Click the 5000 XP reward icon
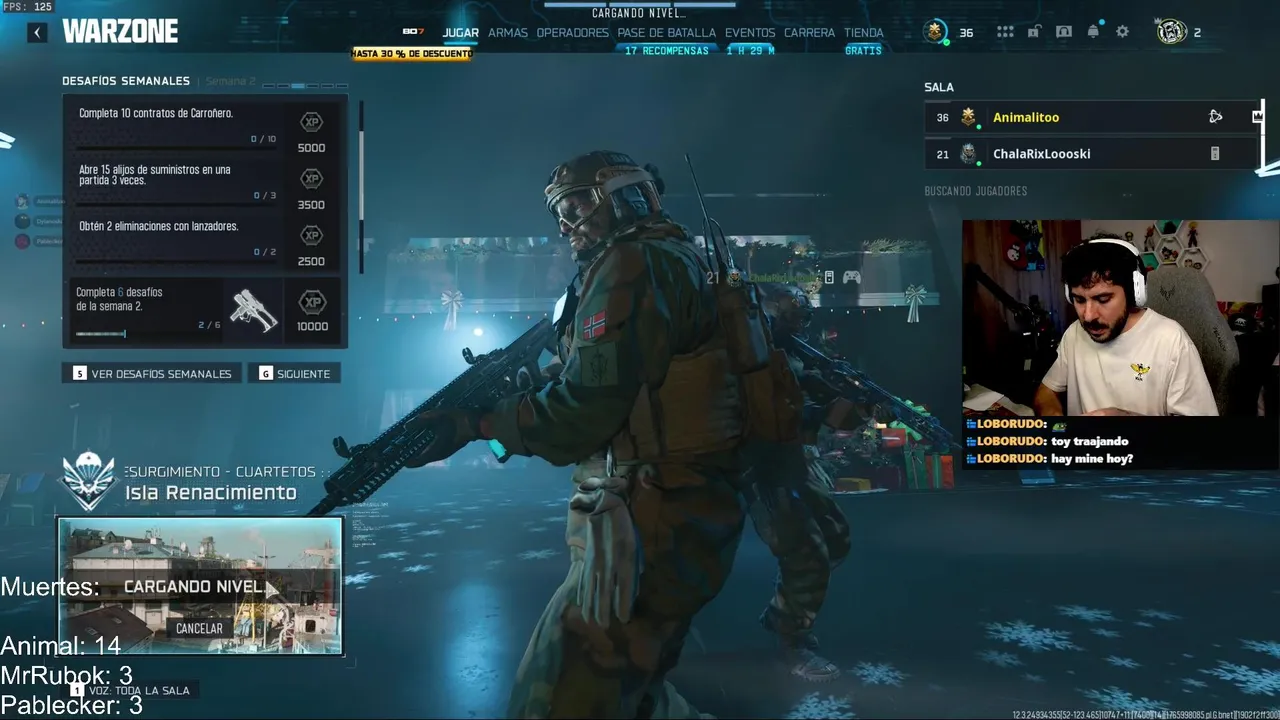Screen dimensions: 1280x720 tap(312, 122)
